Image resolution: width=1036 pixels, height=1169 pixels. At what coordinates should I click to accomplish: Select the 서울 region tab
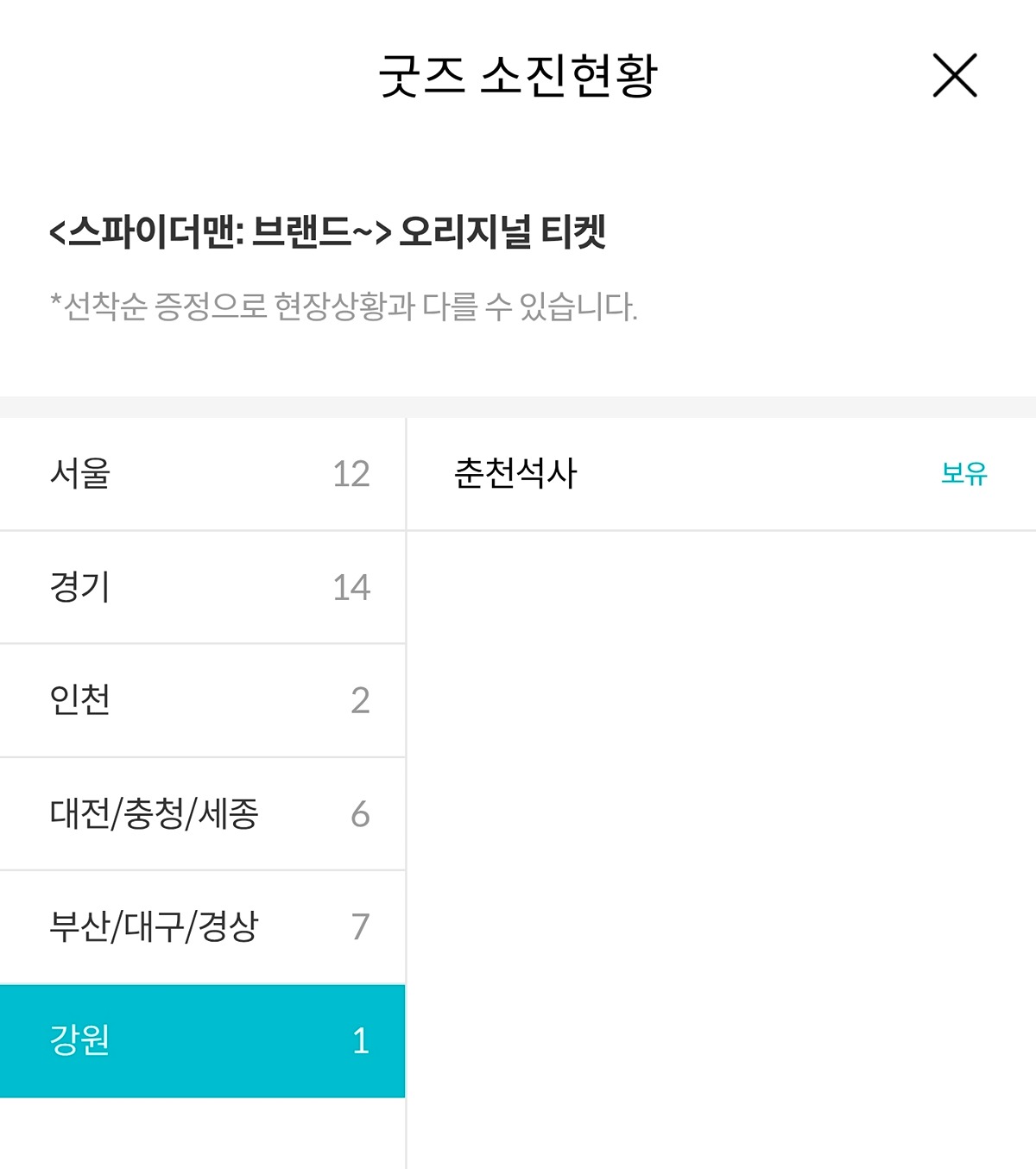point(202,473)
